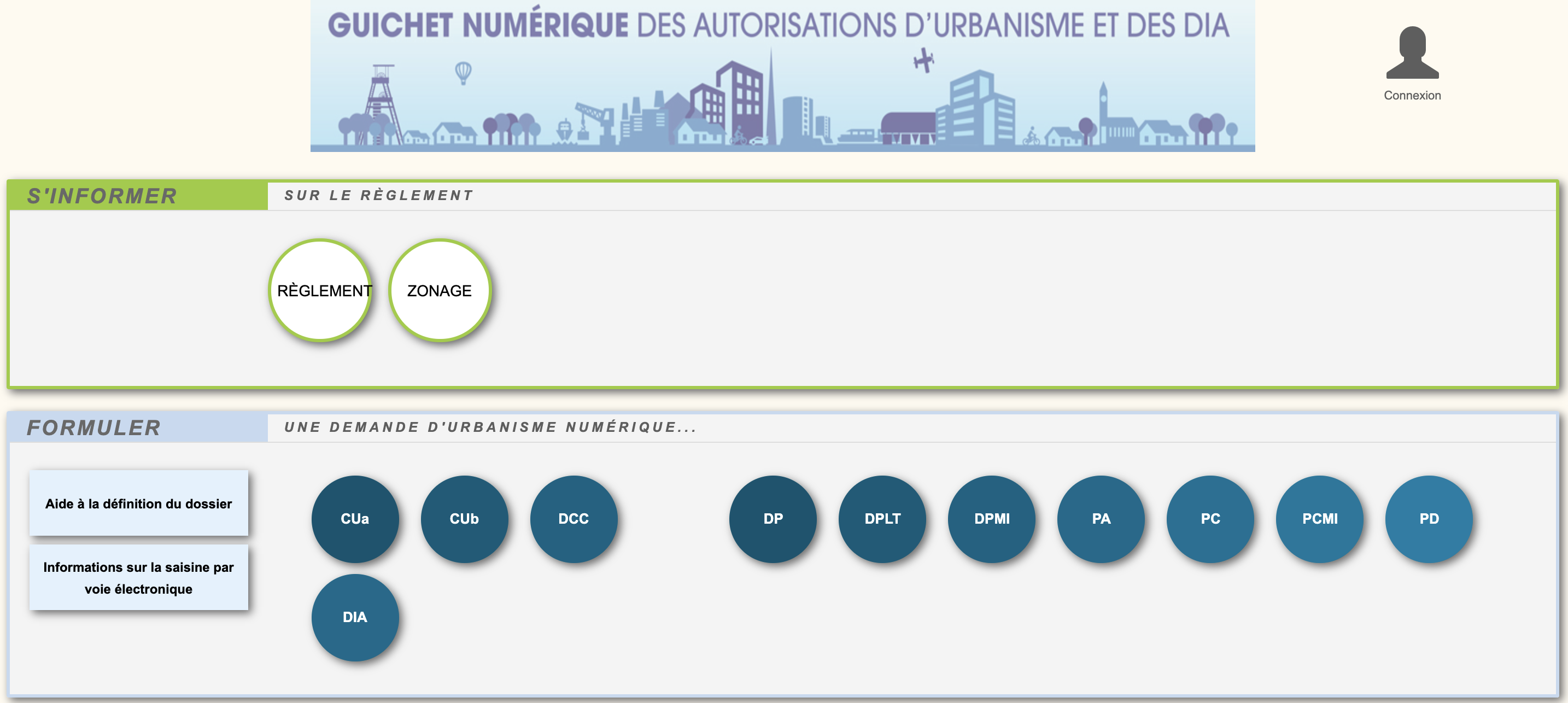Click the Guichet Numérique header banner
The image size is (1568, 703).
click(x=782, y=76)
